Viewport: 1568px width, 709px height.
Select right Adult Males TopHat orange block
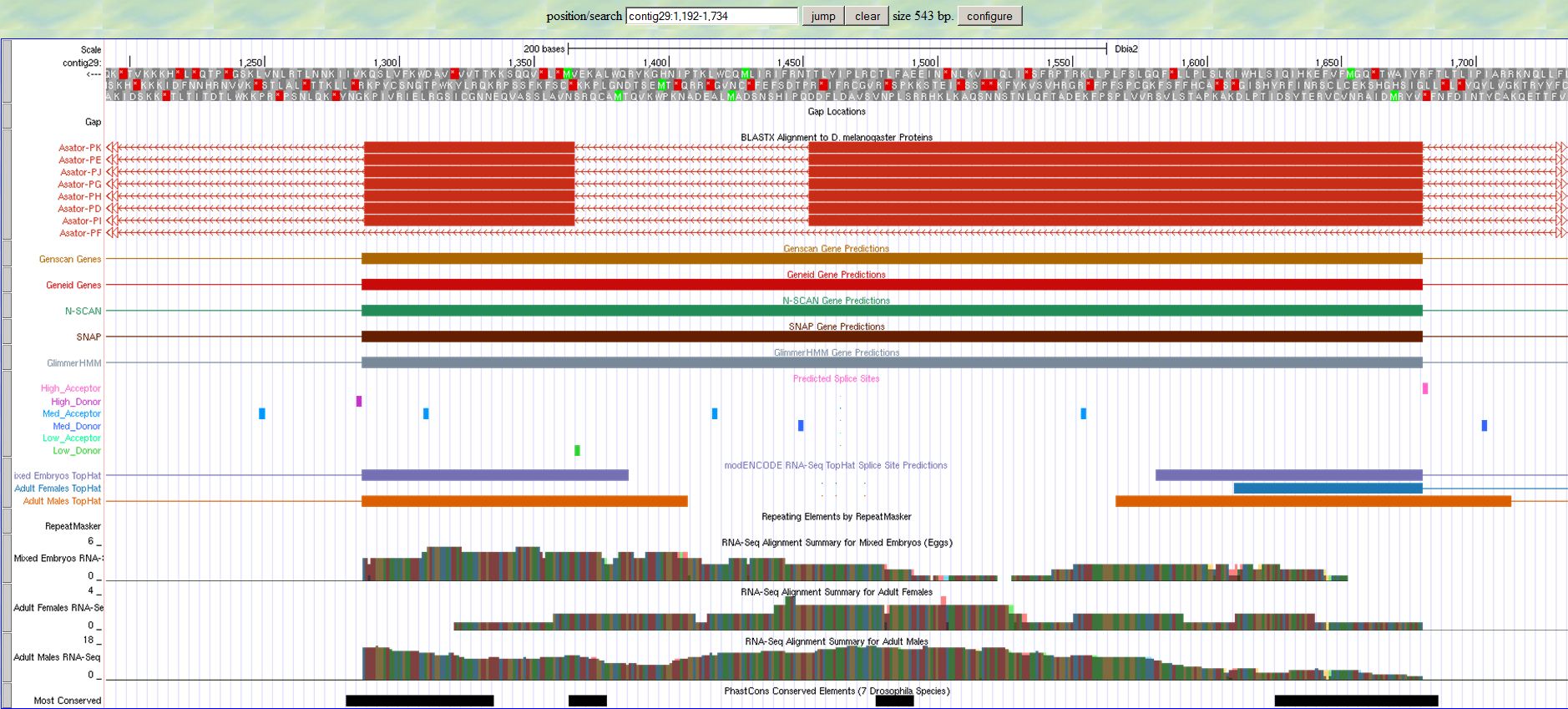[1313, 501]
